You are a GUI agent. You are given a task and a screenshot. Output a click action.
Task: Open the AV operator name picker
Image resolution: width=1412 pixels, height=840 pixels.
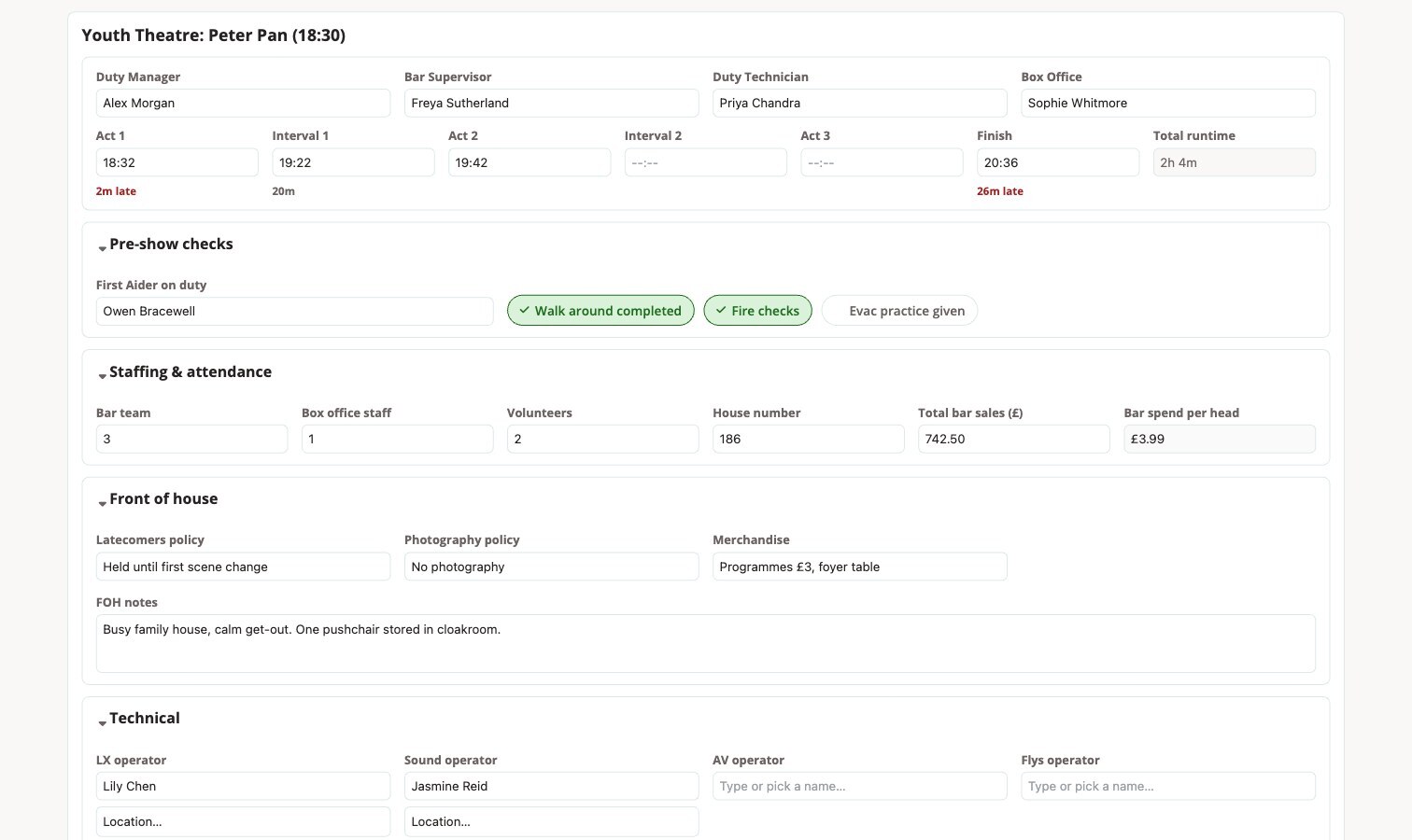tap(859, 786)
